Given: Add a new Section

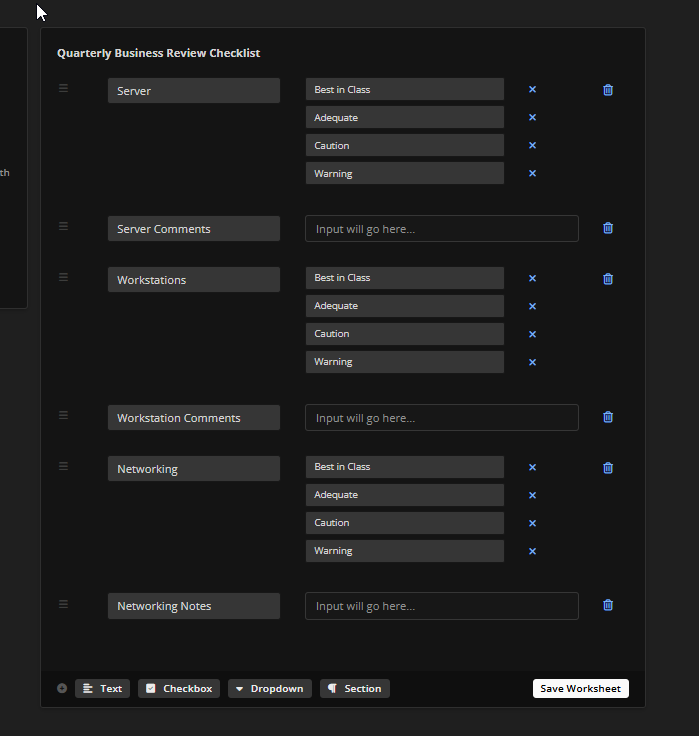Looking at the screenshot, I should click(x=355, y=688).
